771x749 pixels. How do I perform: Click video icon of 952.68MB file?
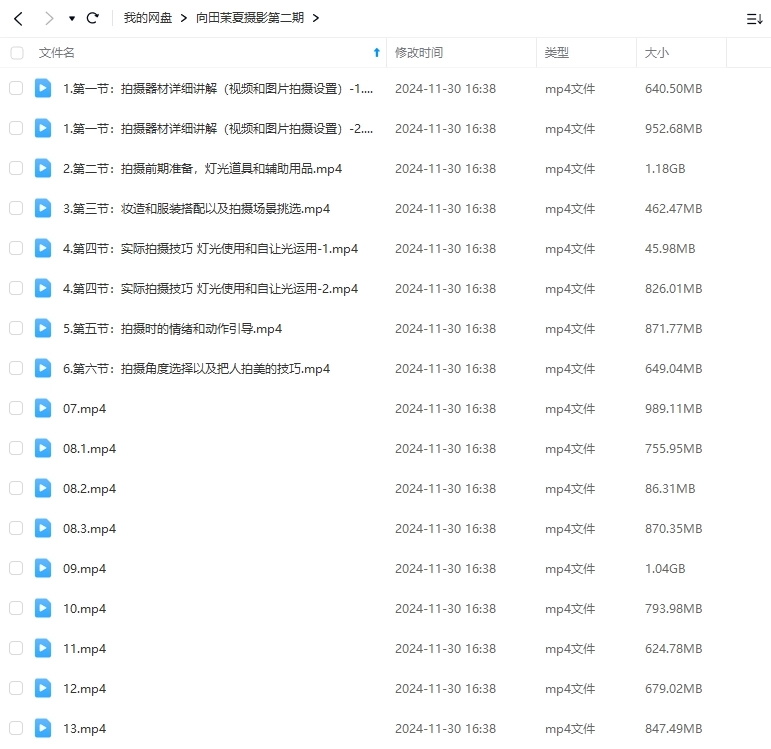(43, 128)
